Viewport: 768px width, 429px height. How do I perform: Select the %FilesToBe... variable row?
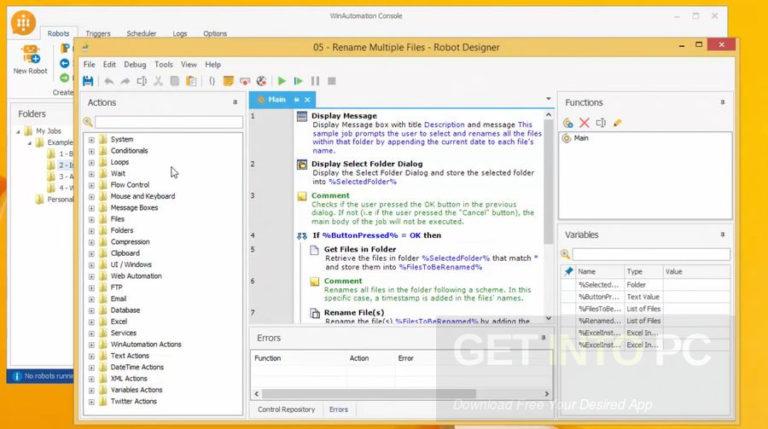point(646,309)
